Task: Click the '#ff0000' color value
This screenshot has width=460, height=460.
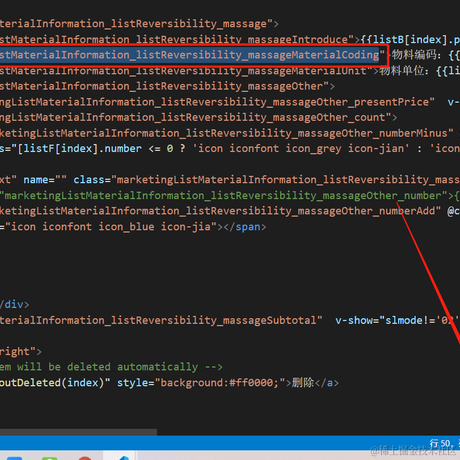Action: click(x=251, y=383)
